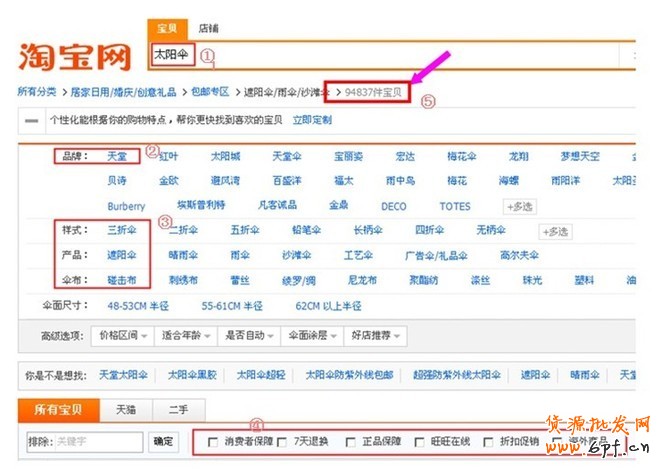Enable the 7天退换 filter checkbox
Screen dimensions: 660x469
click(281, 441)
